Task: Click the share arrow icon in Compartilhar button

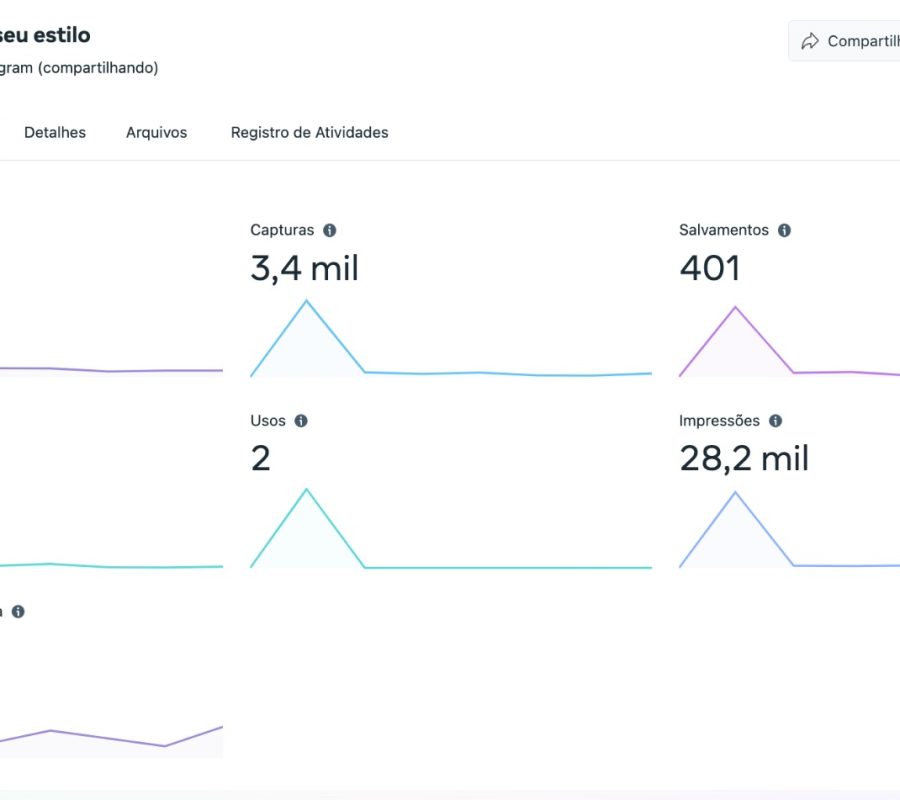Action: 810,41
